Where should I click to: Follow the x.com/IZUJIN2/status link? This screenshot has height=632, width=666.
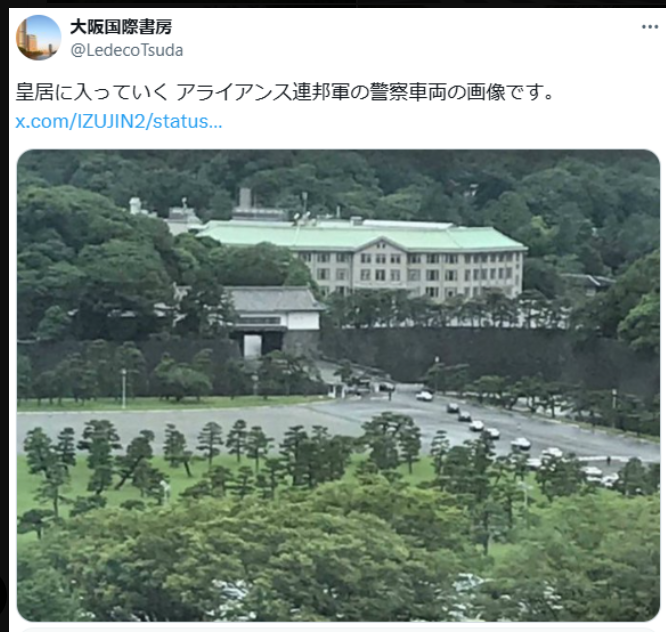click(119, 121)
